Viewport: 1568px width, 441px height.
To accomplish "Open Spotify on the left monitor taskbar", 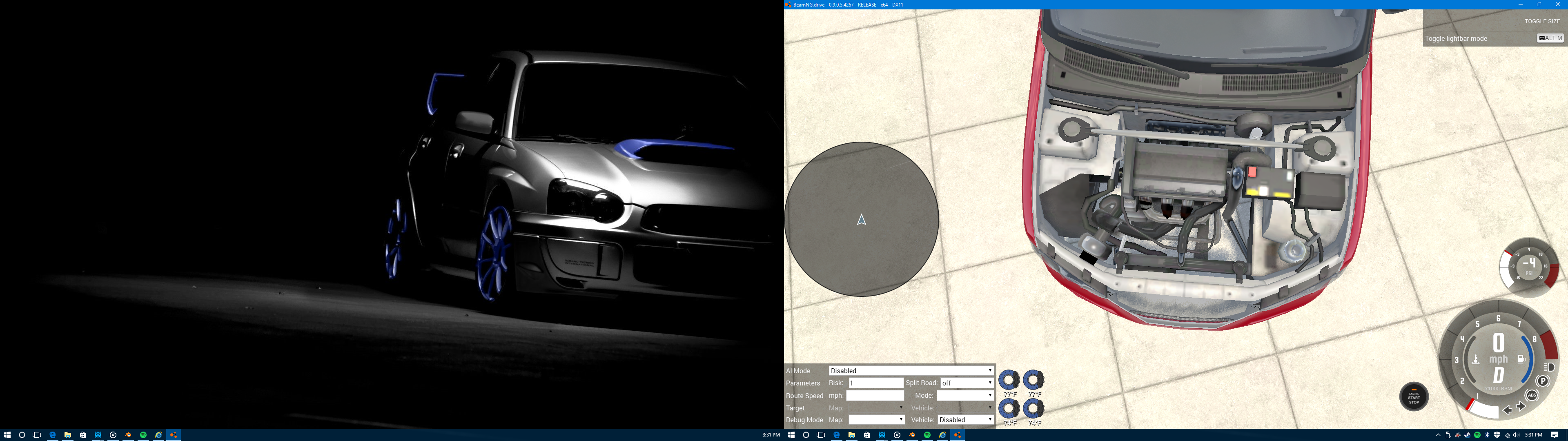I will (x=143, y=435).
